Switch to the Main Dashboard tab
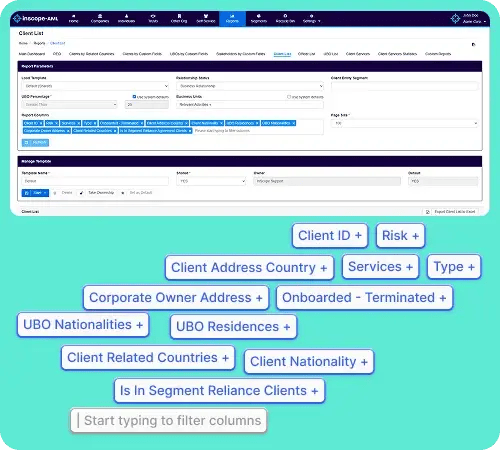The image size is (500, 450). [32, 54]
